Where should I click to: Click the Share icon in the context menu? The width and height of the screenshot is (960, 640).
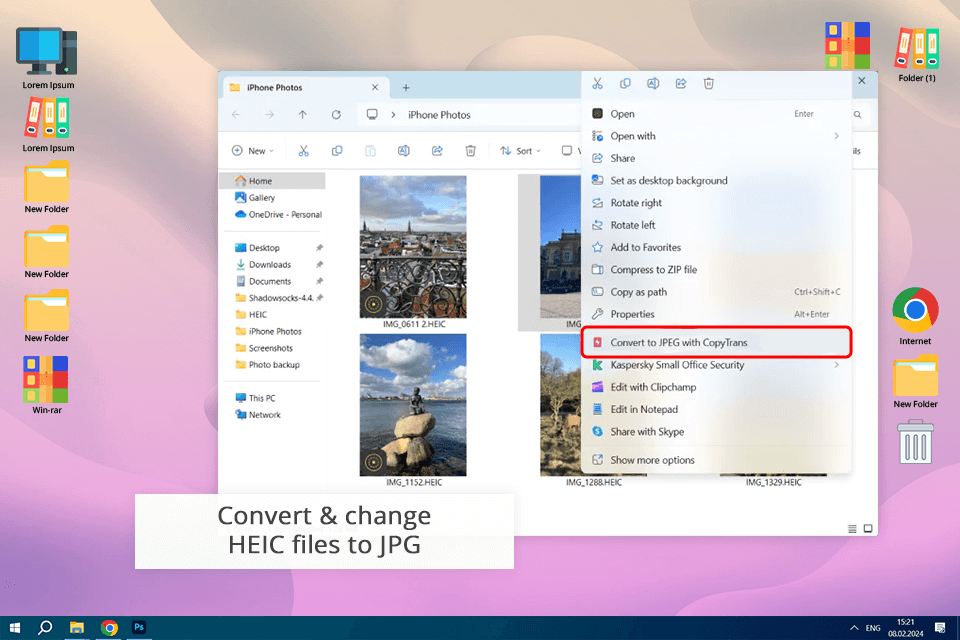[681, 83]
